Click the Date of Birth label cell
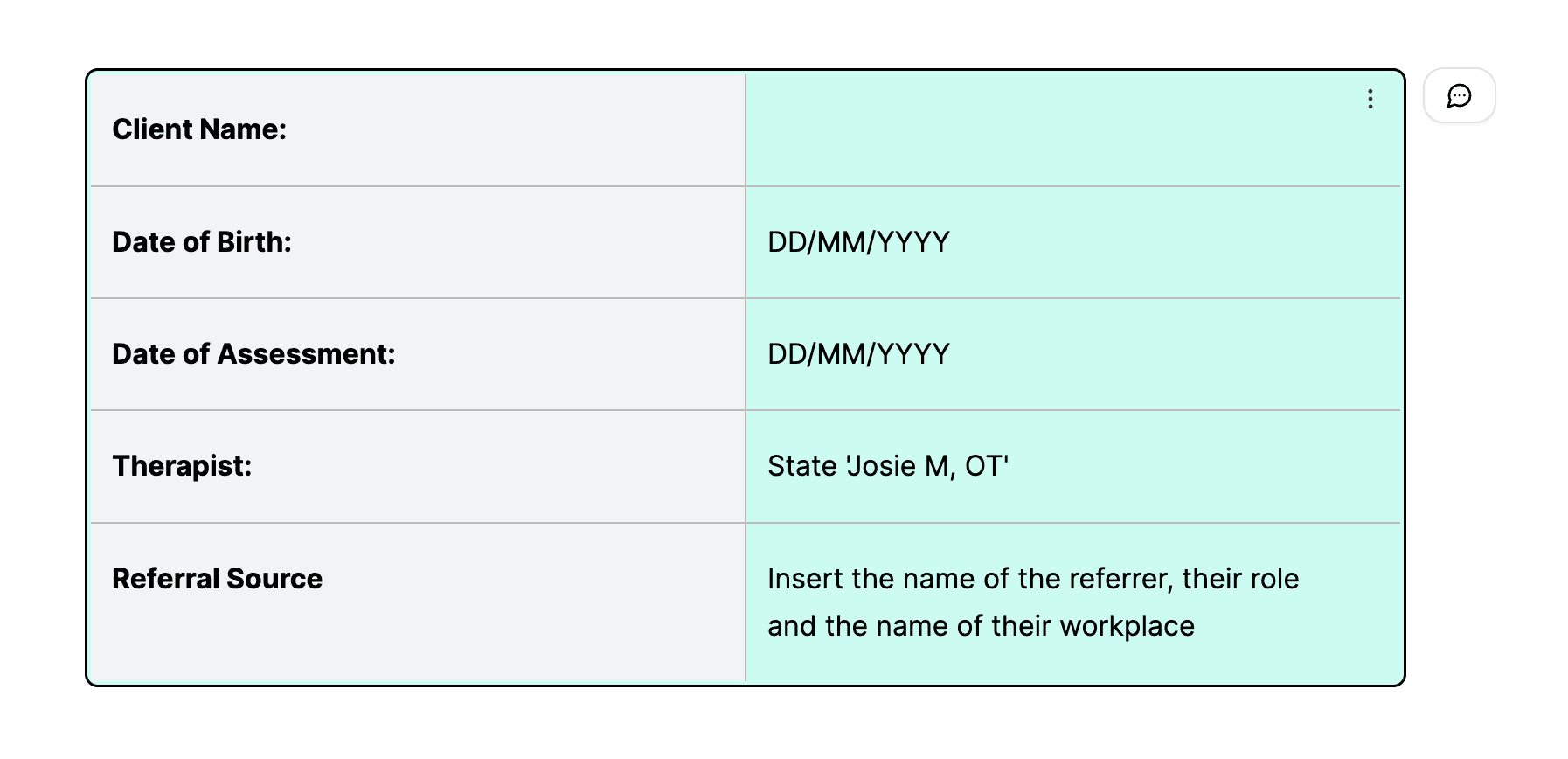The height and width of the screenshot is (759, 1568). 201,241
